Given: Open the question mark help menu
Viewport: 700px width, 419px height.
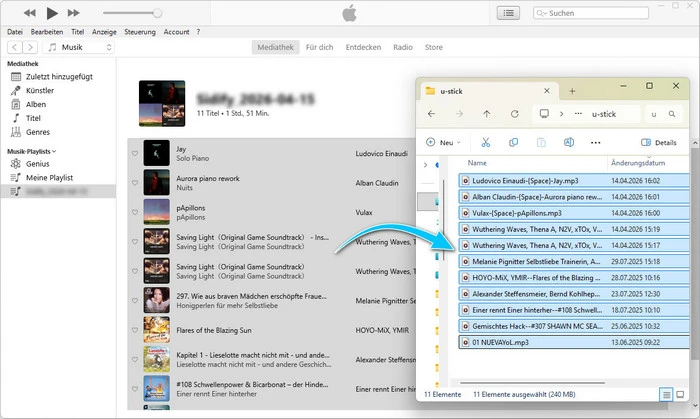Looking at the screenshot, I should [198, 32].
